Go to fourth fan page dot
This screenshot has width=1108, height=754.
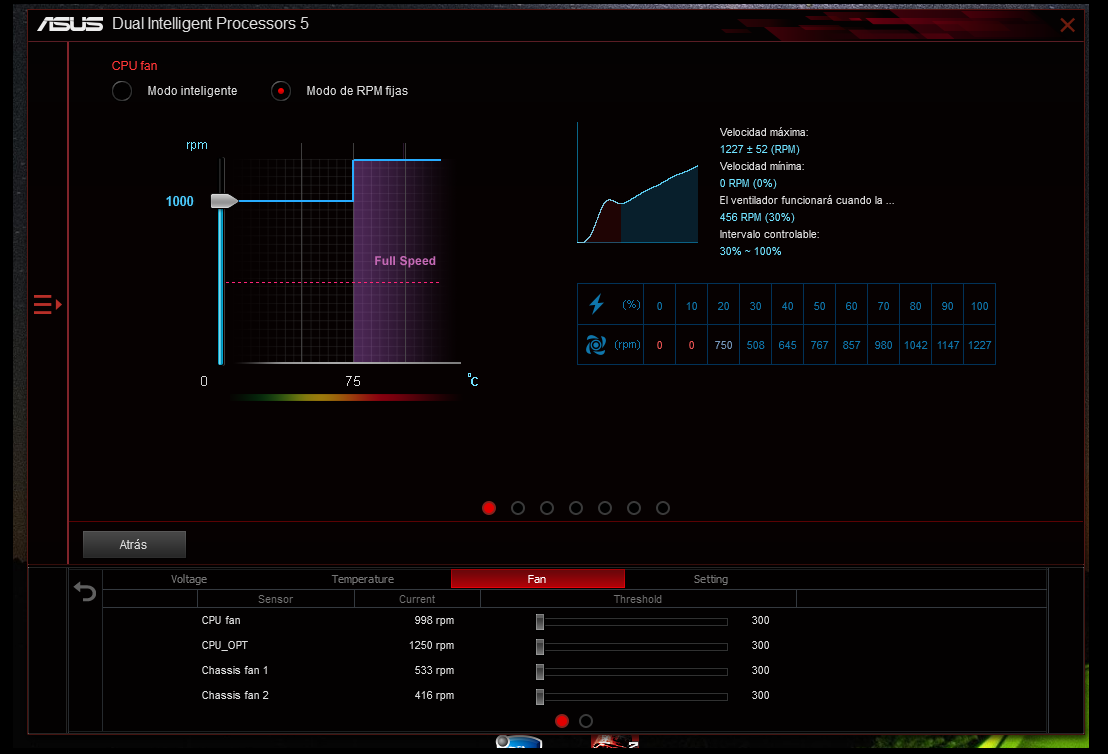[x=576, y=508]
